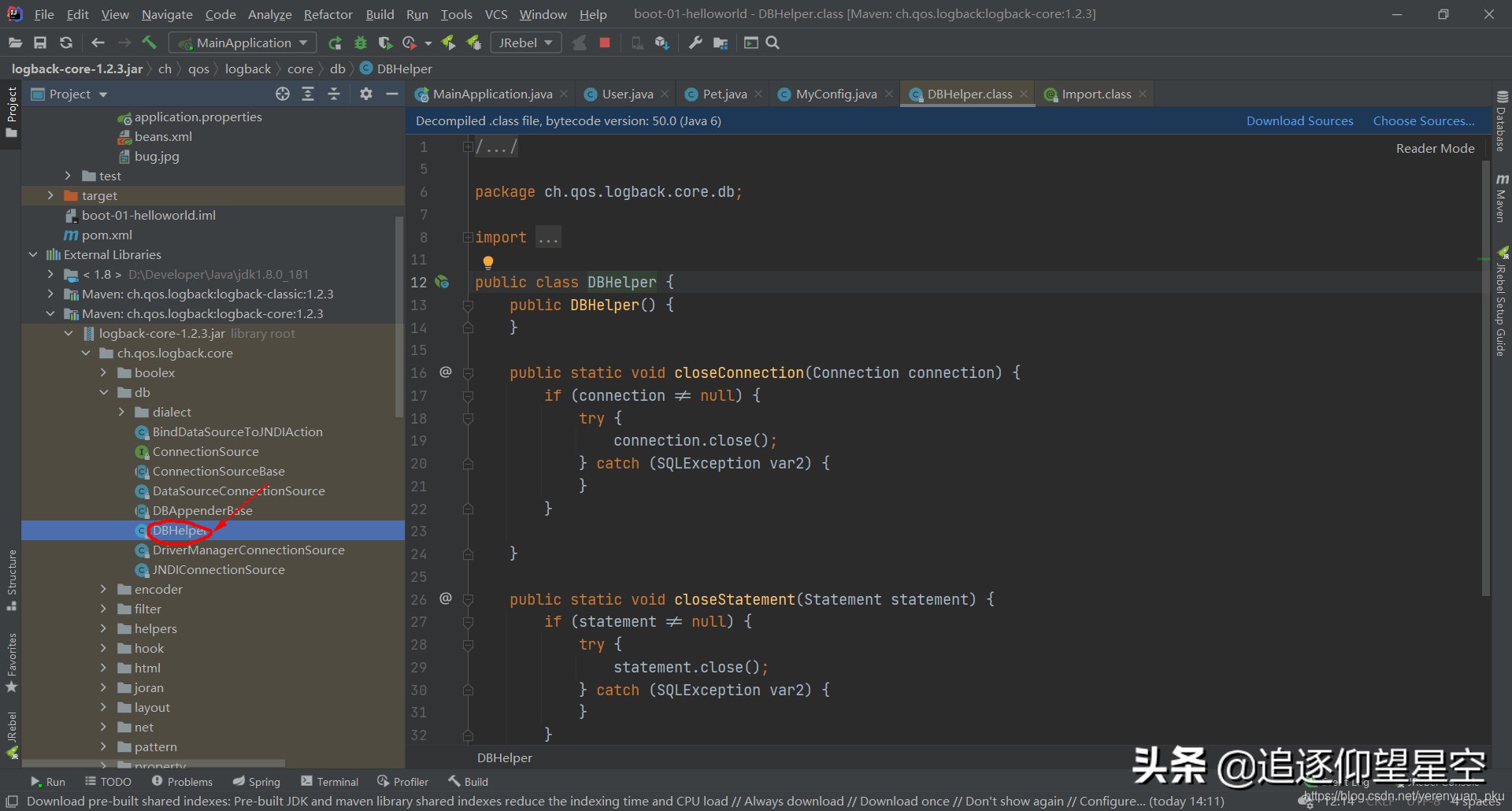Expand the dialect folder
Screen dimensions: 1512x811
tap(121, 412)
